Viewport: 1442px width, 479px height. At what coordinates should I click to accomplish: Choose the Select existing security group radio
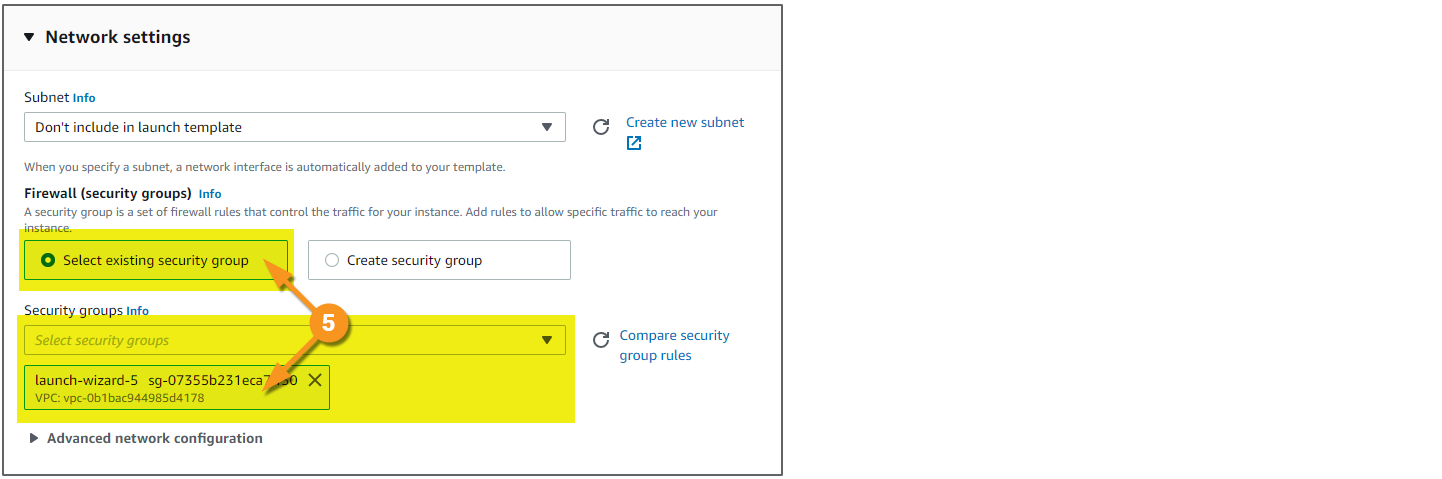coord(48,260)
